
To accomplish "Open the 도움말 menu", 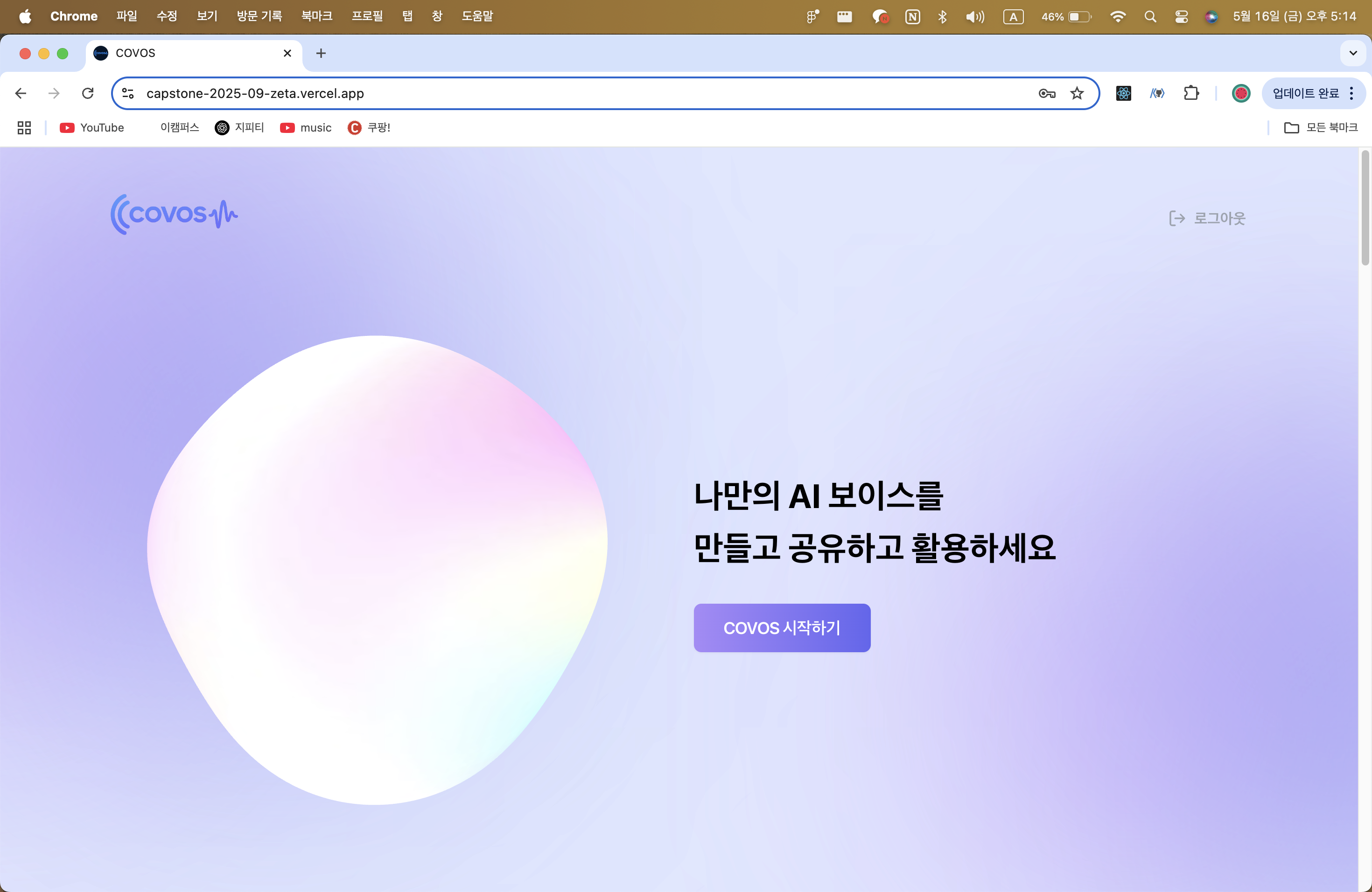I will point(477,16).
